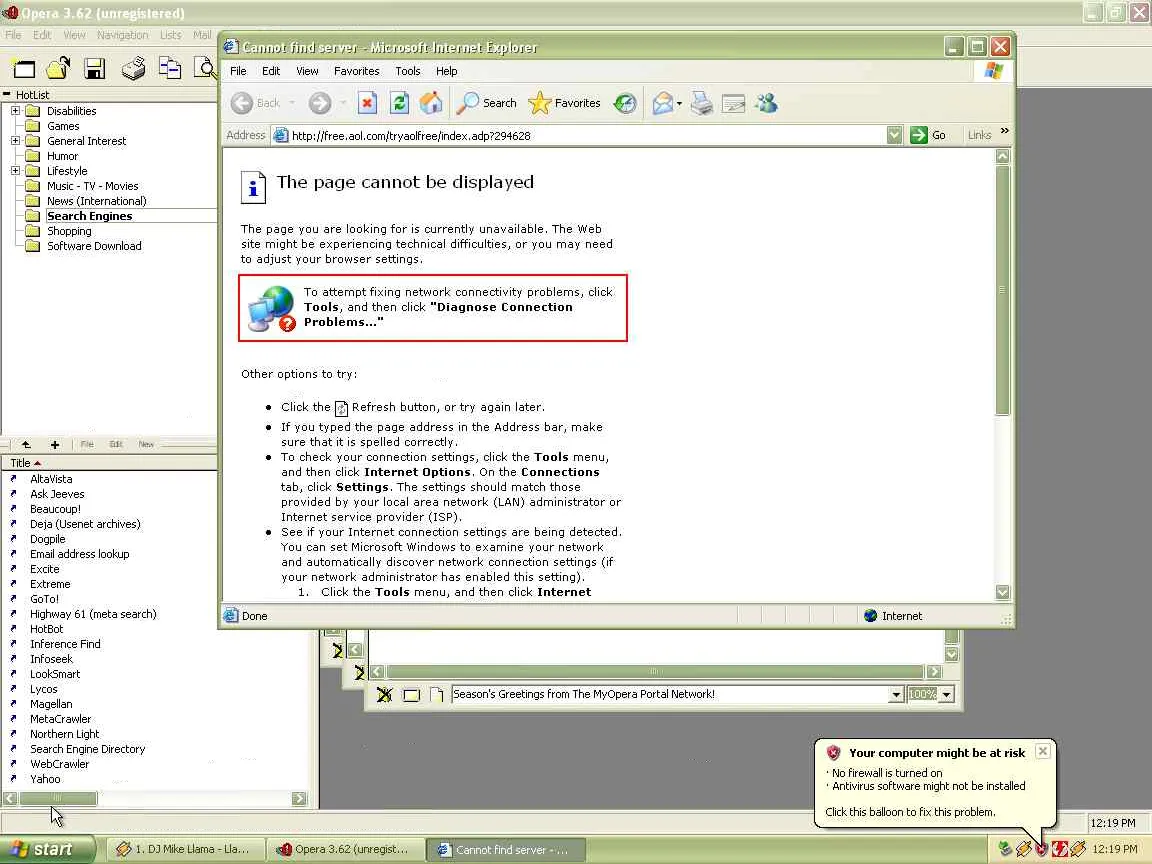Open the Mail button dropdown arrow in Internet Explorer

(x=679, y=104)
